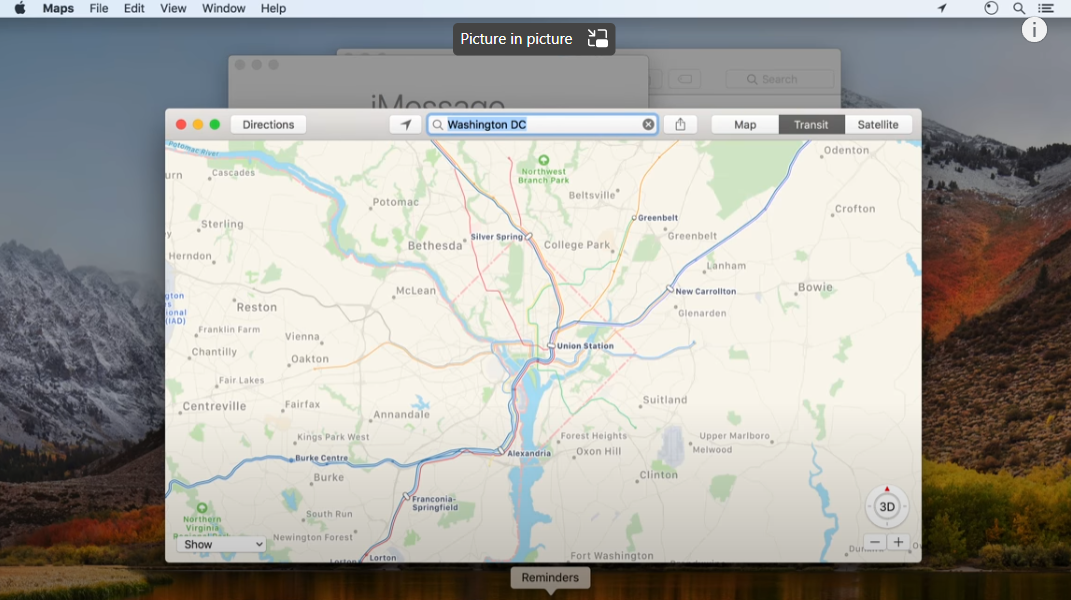The width and height of the screenshot is (1071, 600).
Task: Click the Clinton map label
Action: (x=658, y=475)
